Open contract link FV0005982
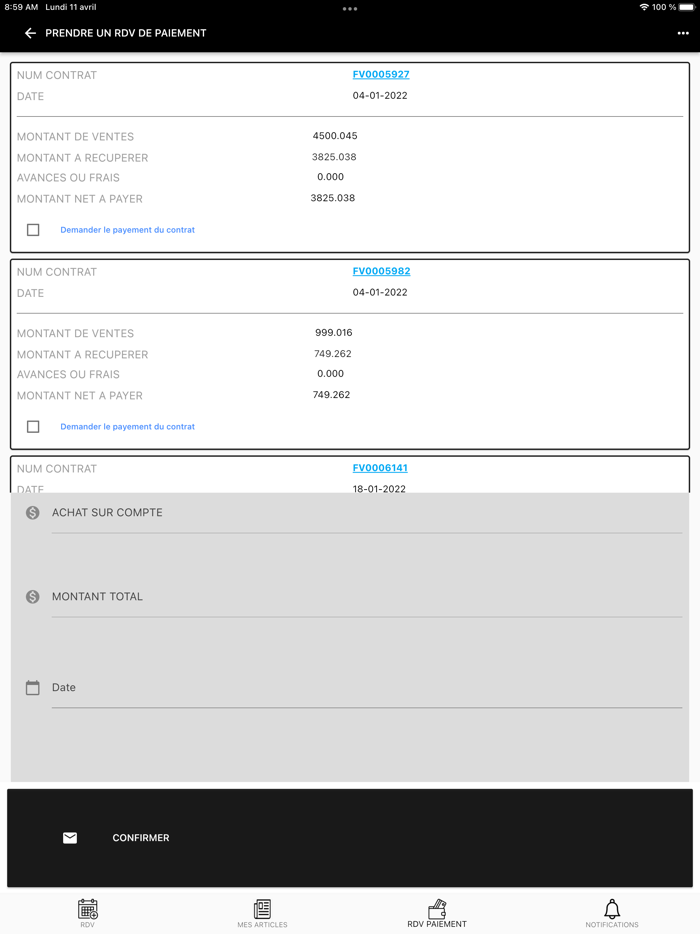700x934 pixels. (x=381, y=272)
